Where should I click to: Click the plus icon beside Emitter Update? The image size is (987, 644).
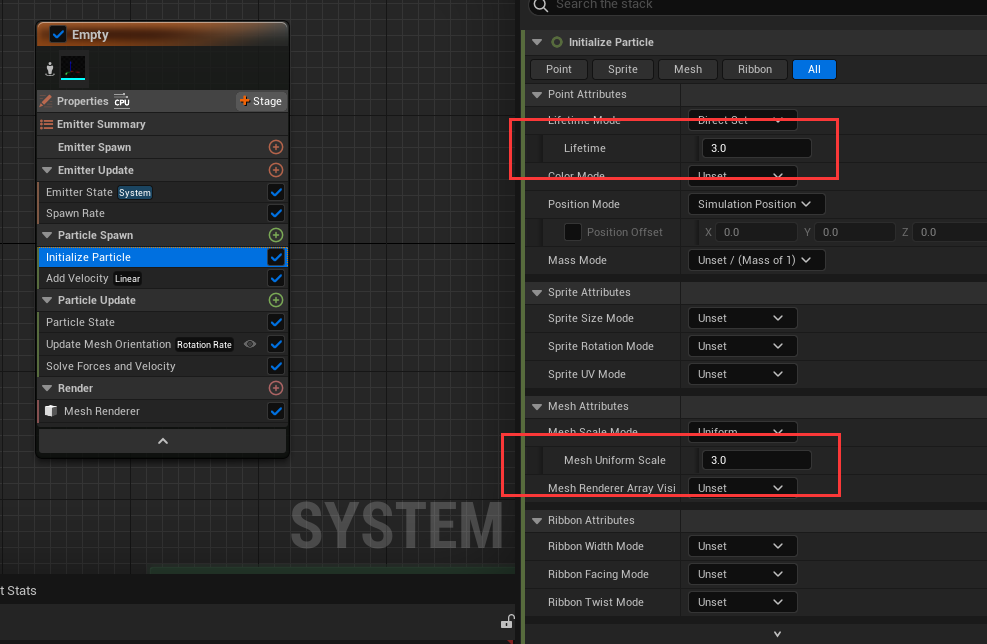coord(276,170)
